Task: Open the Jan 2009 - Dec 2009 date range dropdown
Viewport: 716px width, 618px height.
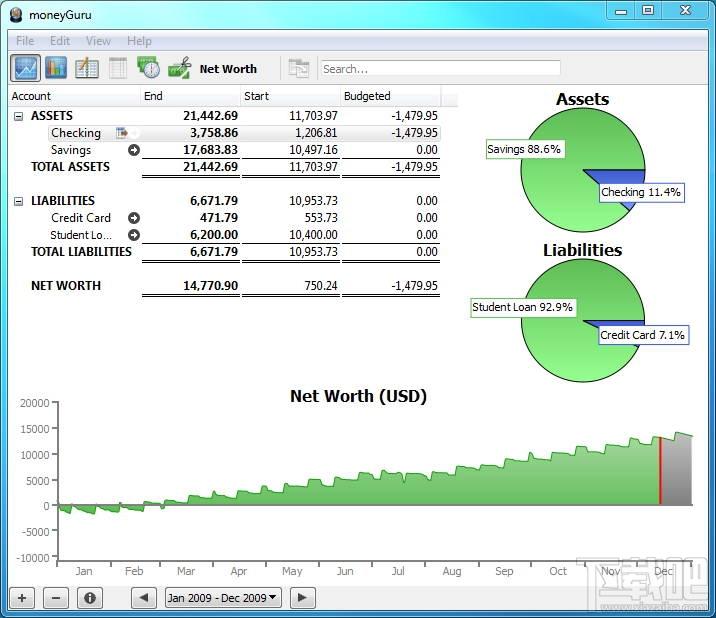Action: point(223,597)
